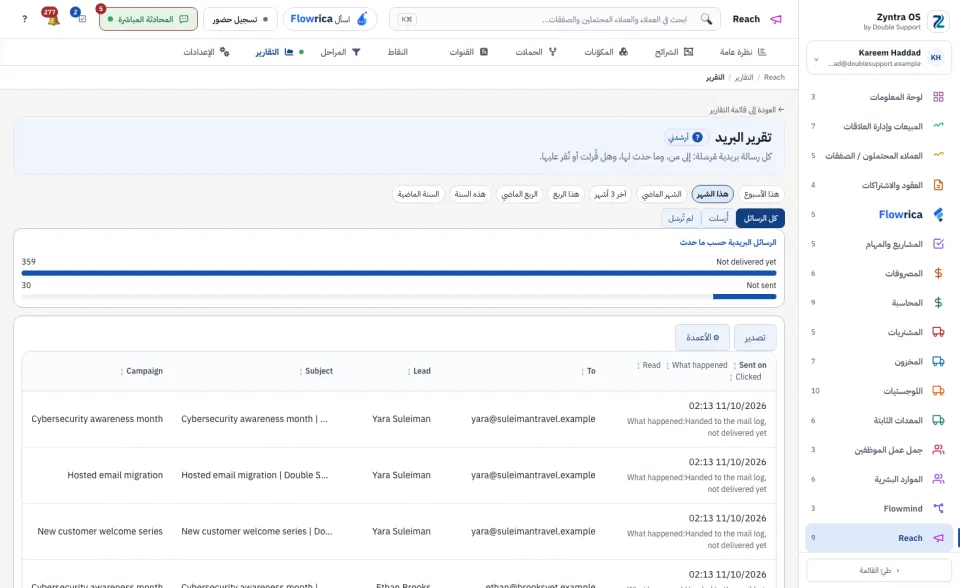Select the الربع الماضي date filter
The width and height of the screenshot is (960, 588).
(x=519, y=194)
